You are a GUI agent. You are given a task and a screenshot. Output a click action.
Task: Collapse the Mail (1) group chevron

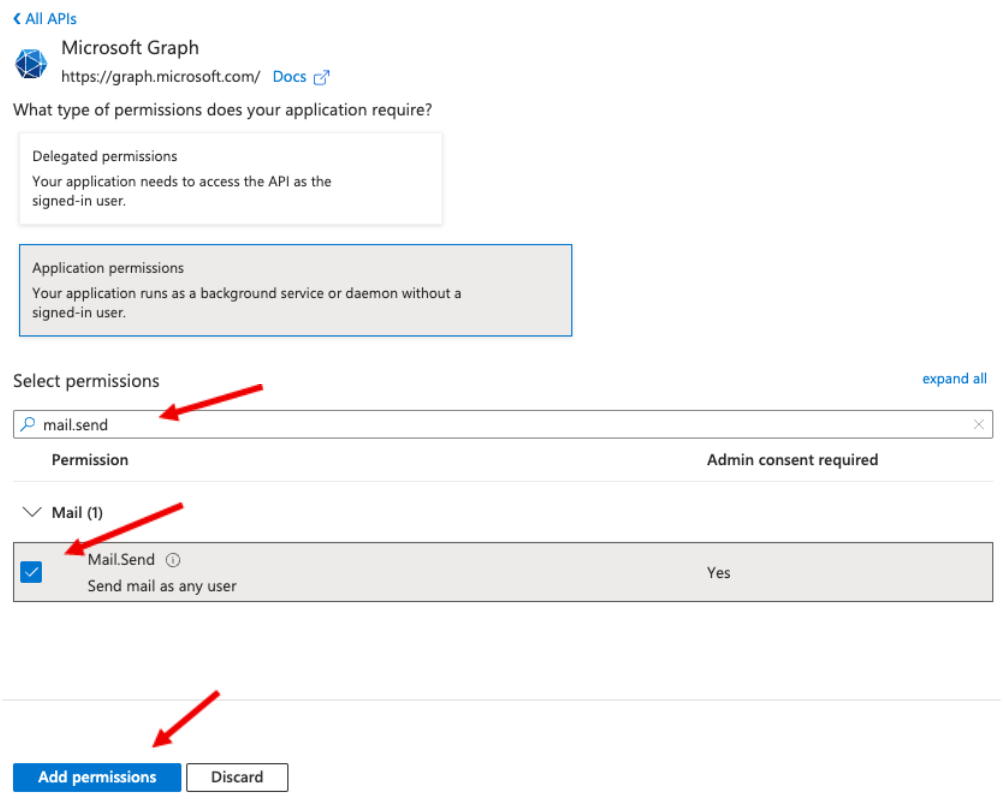31,512
